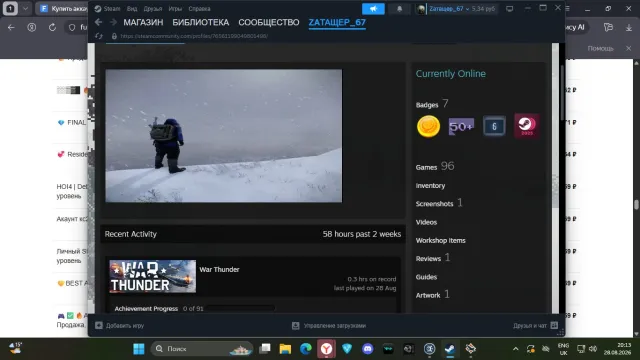640x360 pixels.
Task: Open Yandex Browser from the taskbar
Action: [x=326, y=349]
